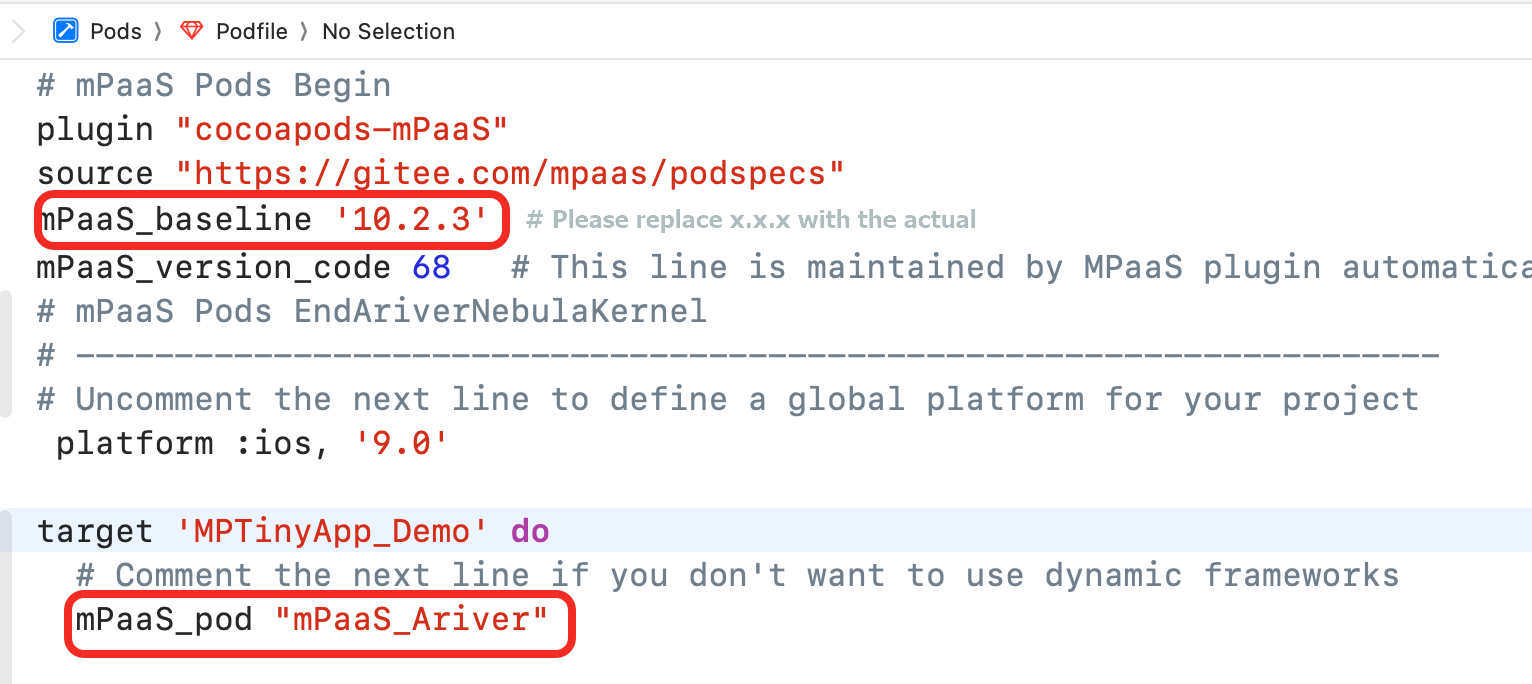Image resolution: width=1532 pixels, height=684 pixels.
Task: Click the 'maintained by MPaaS plugin' comment
Action: coord(1021,267)
